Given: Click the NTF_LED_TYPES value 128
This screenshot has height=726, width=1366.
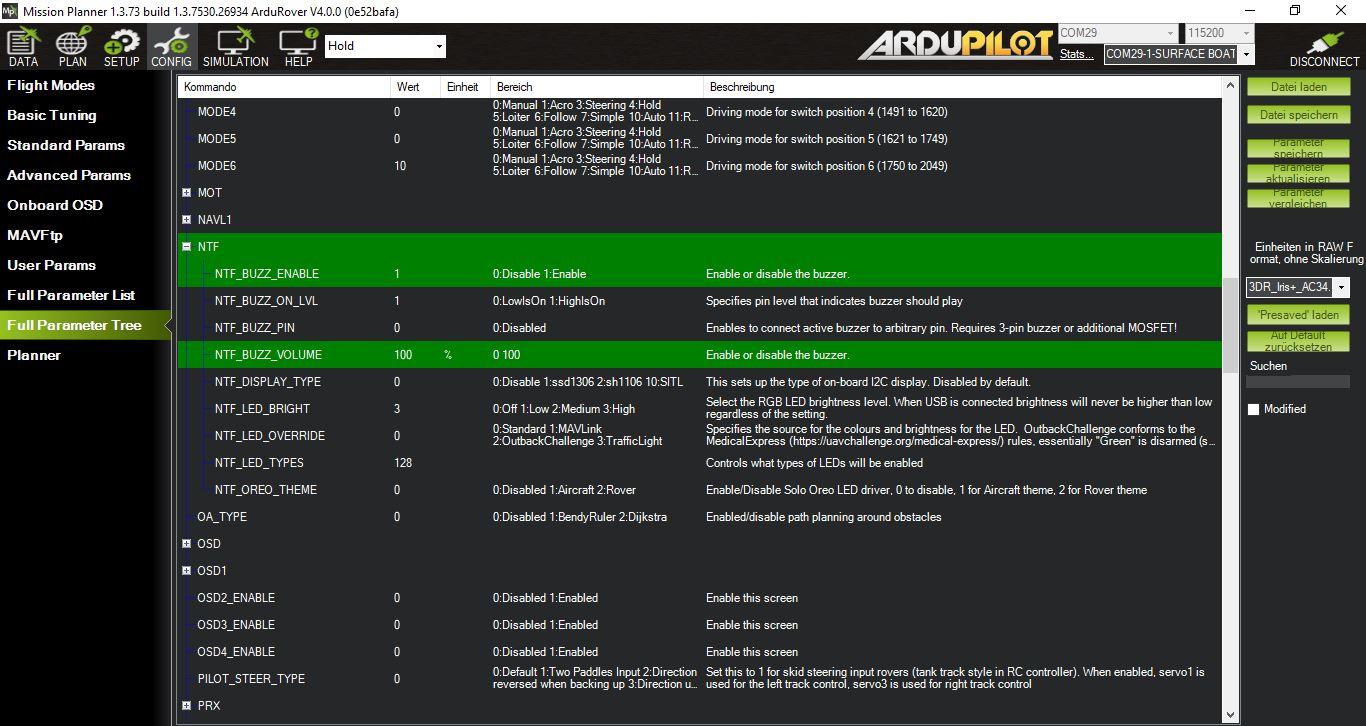Looking at the screenshot, I should [x=403, y=463].
